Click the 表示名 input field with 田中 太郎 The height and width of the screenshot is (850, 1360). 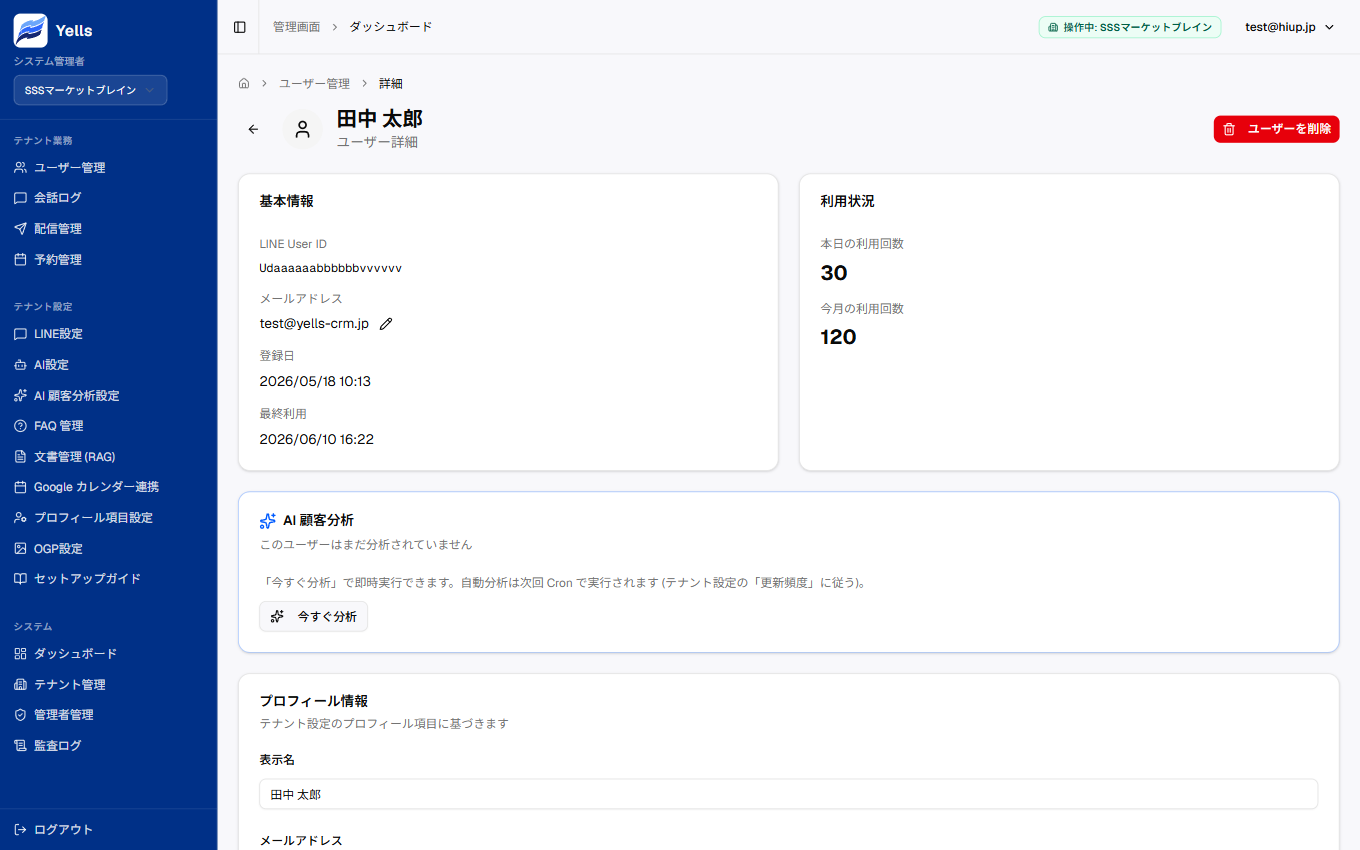[x=788, y=794]
